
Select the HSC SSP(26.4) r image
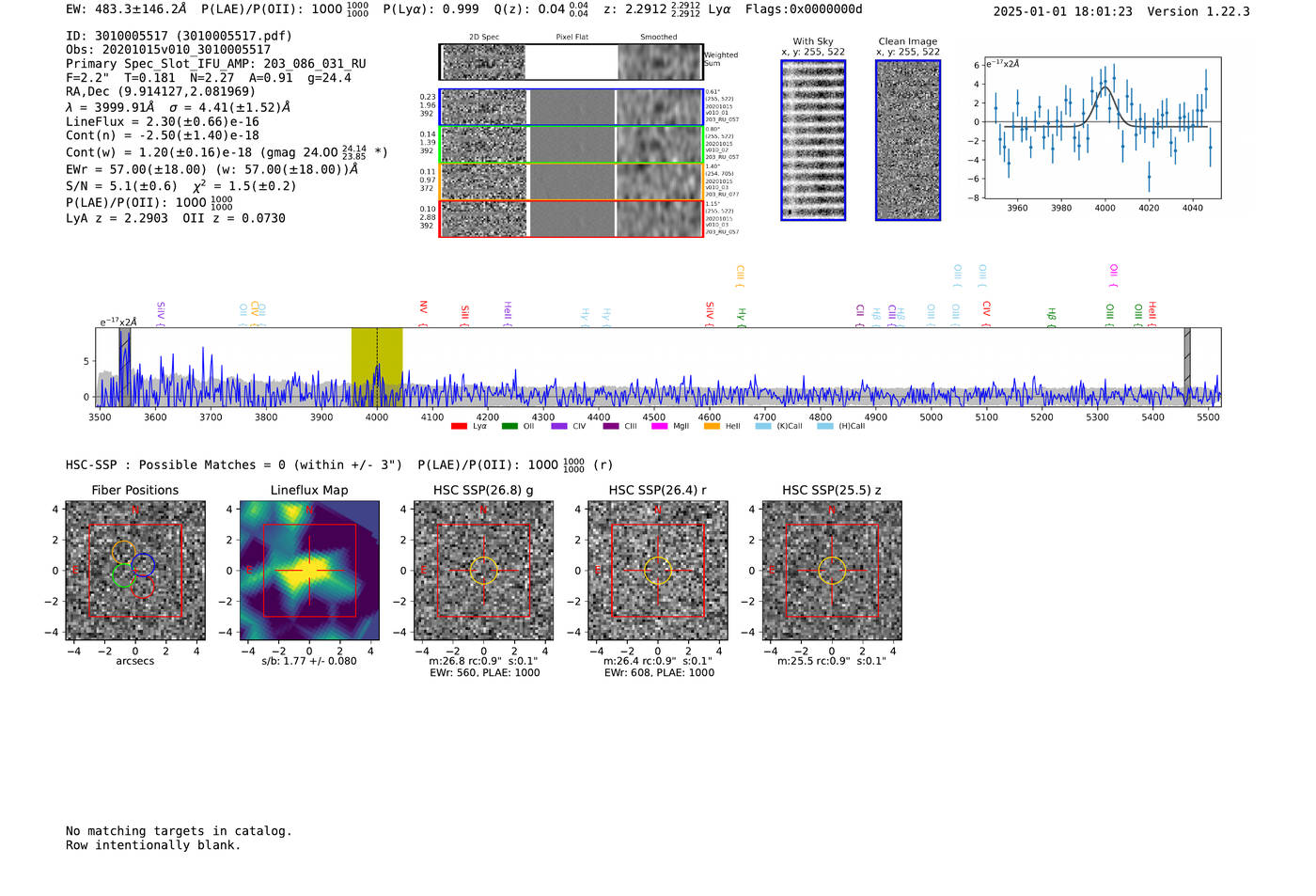pos(658,571)
